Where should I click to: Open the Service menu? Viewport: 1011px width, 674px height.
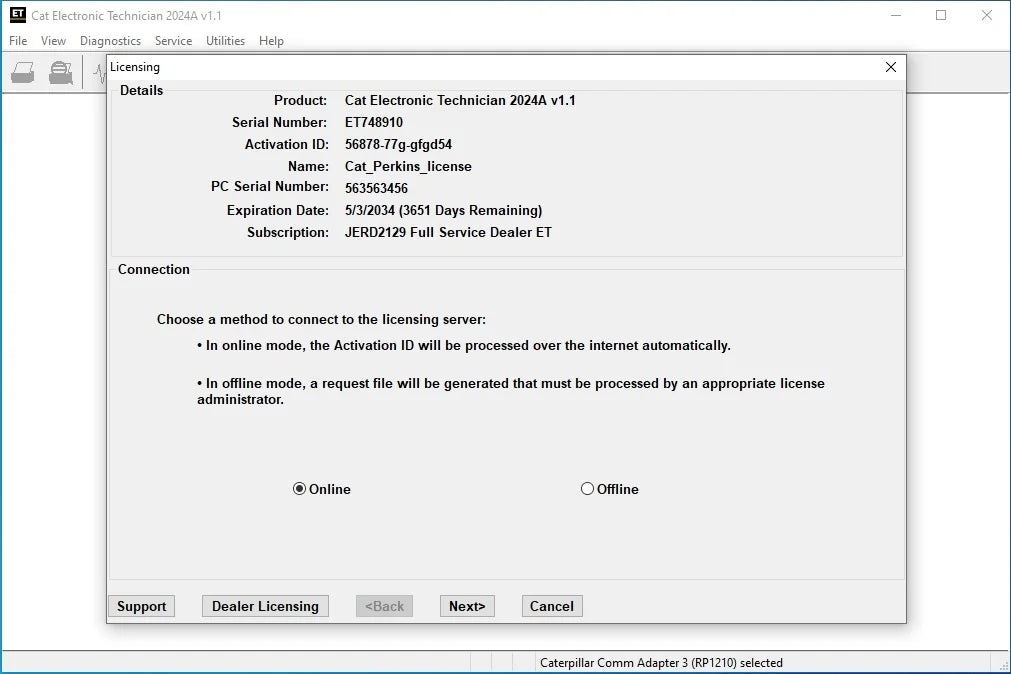[x=173, y=41]
